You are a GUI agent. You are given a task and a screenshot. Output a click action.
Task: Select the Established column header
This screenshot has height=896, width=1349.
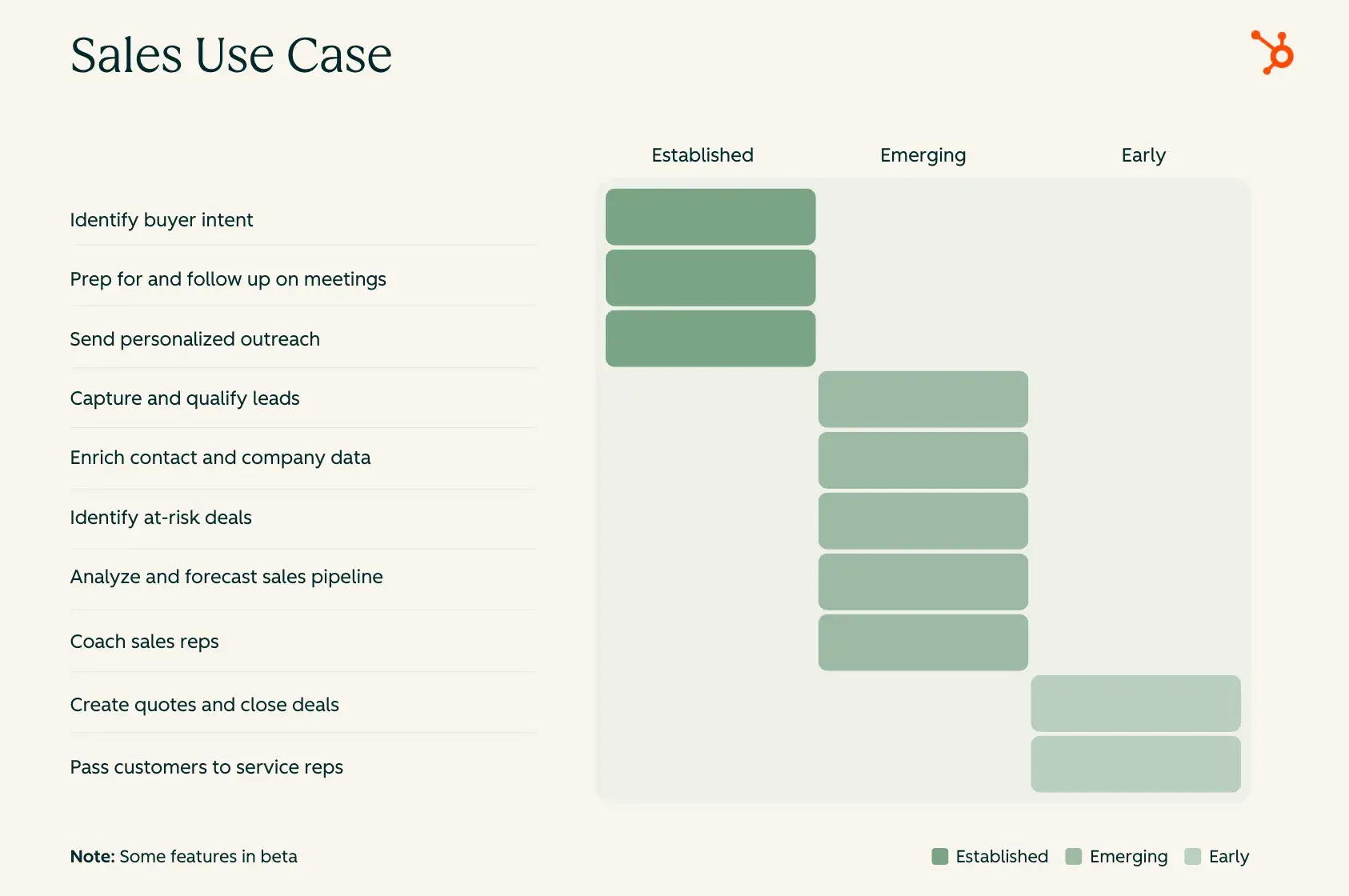[703, 155]
